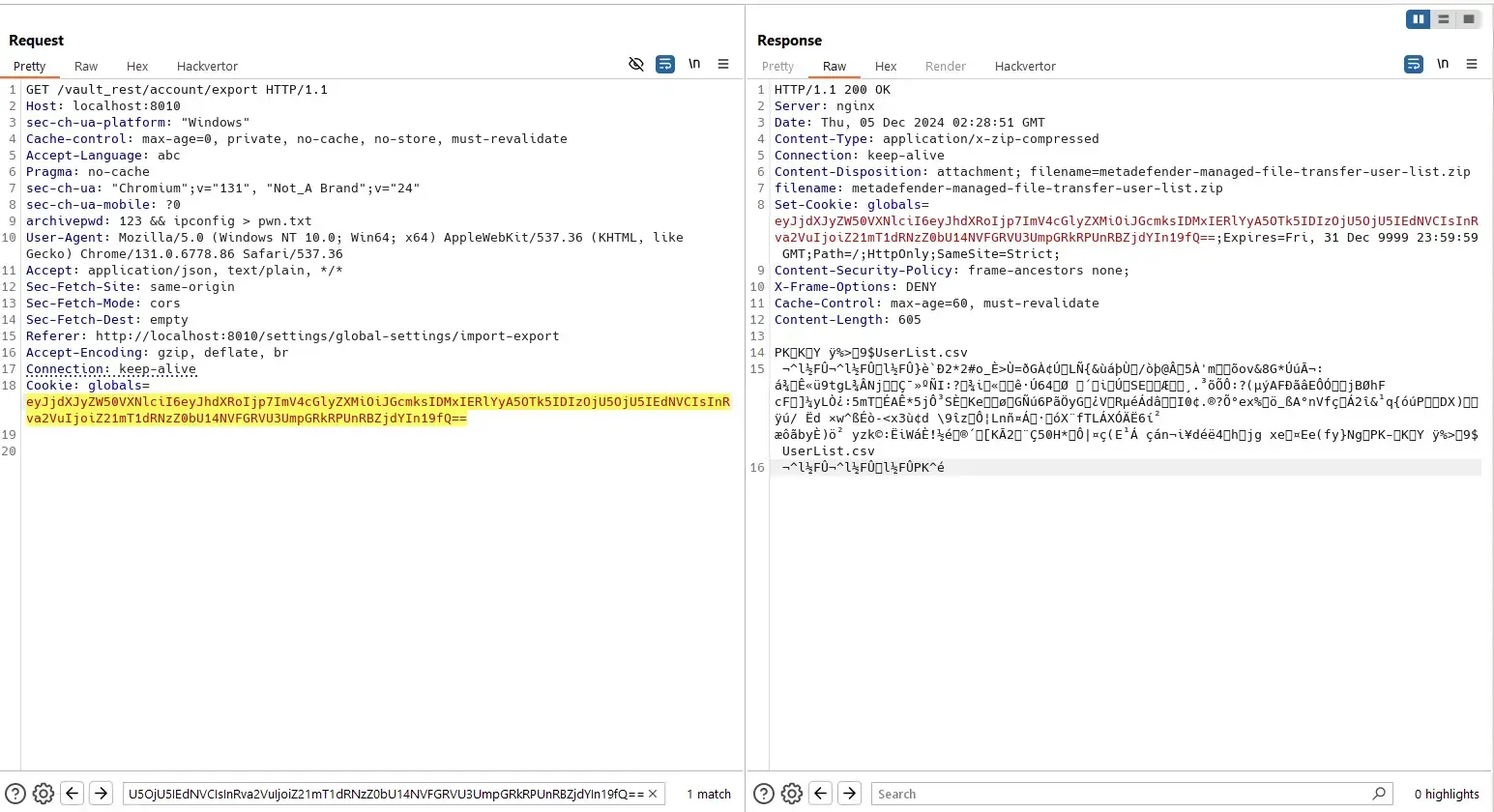Click Content-Type application/x-zip-compressed line
Screen dimensions: 1494x812
[x=937, y=139]
